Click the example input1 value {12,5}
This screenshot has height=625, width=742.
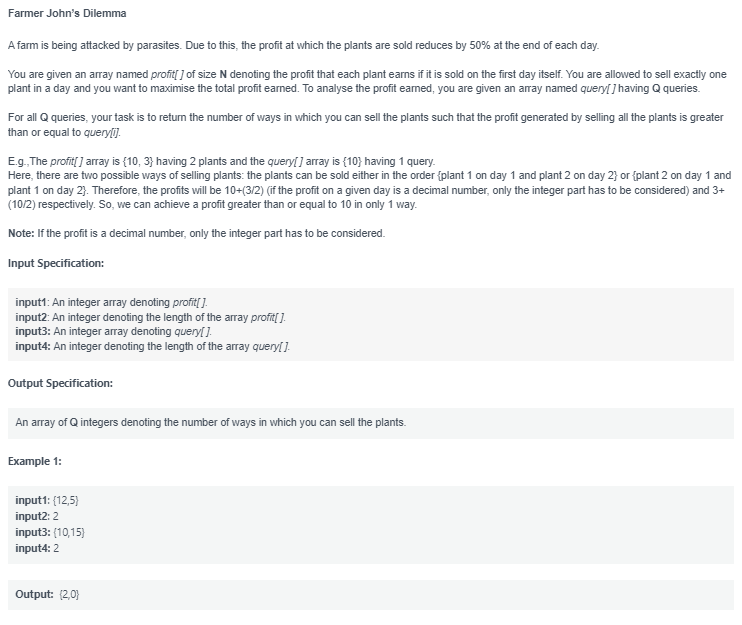pyautogui.click(x=66, y=500)
